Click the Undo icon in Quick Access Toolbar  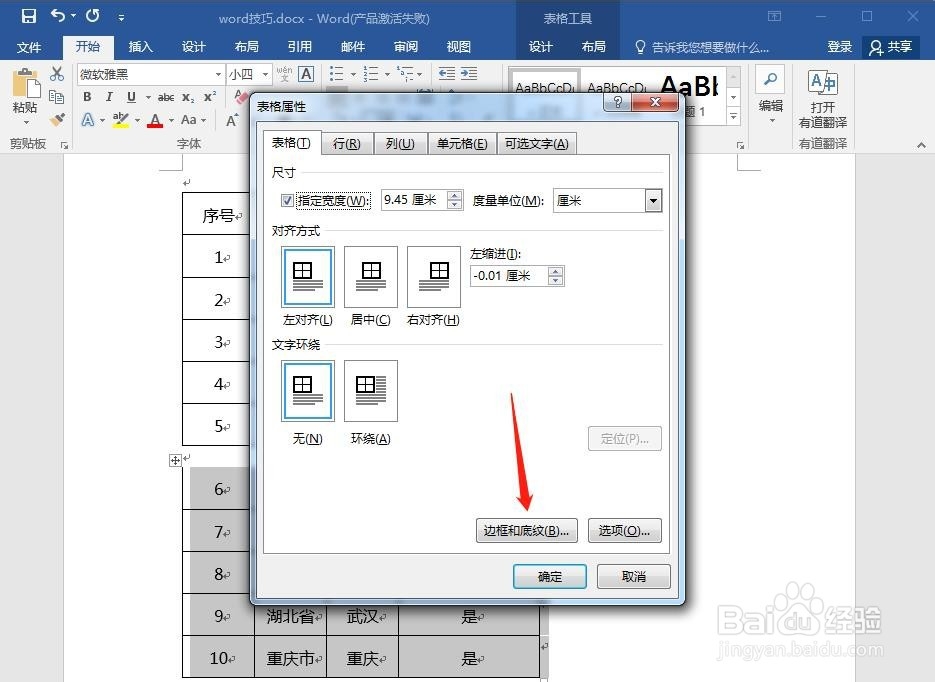pos(57,16)
